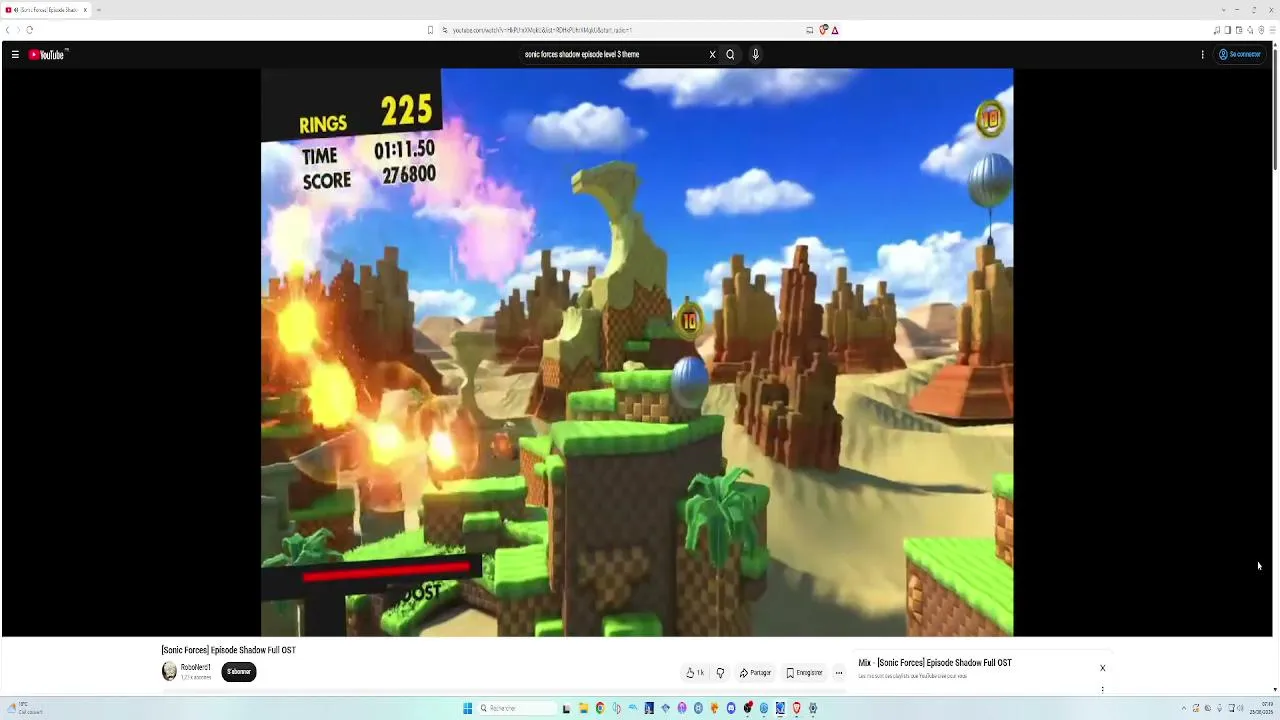Open the volume control in system tray
The image size is (1280, 720).
[x=1241, y=709]
